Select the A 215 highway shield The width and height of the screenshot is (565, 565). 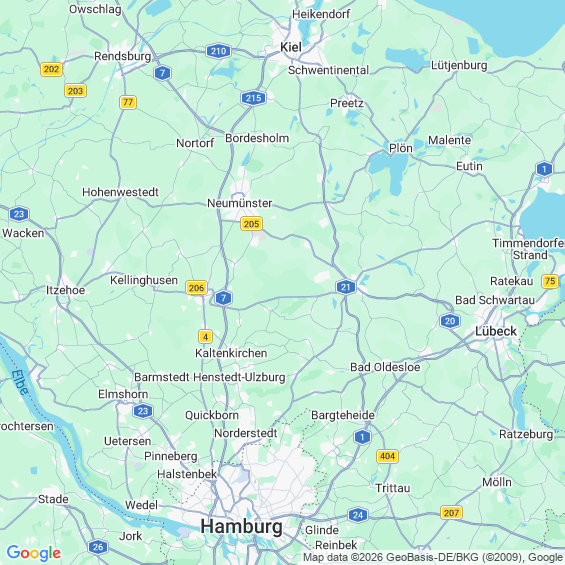click(253, 98)
